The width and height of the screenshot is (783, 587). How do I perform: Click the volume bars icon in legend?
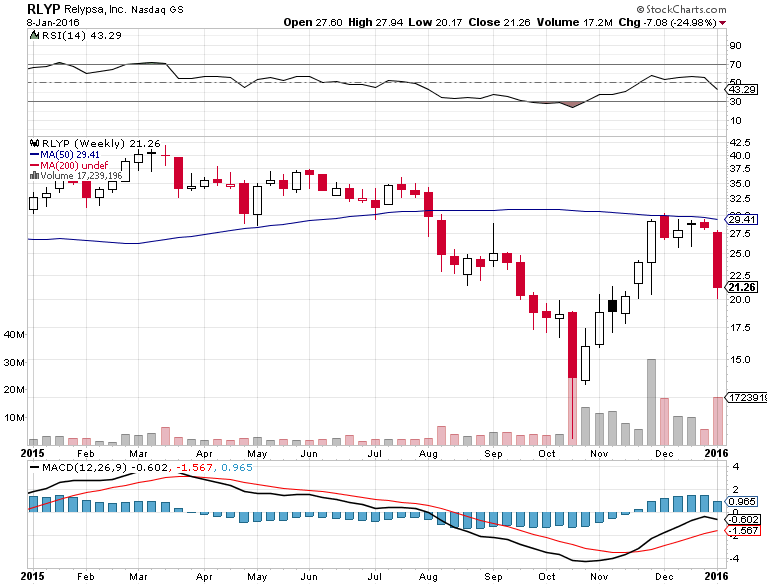point(33,175)
